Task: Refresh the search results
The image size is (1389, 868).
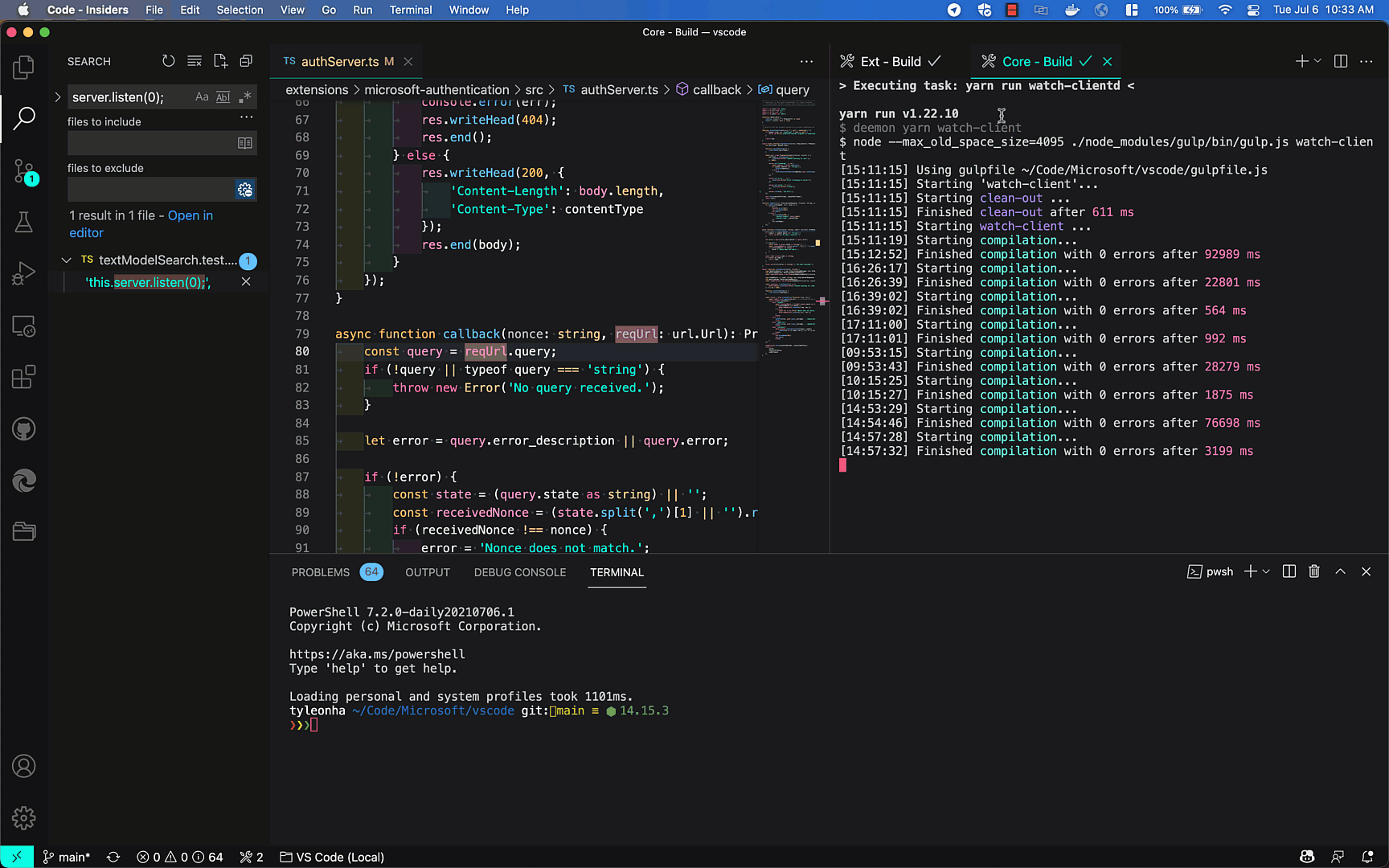Action: (x=168, y=61)
